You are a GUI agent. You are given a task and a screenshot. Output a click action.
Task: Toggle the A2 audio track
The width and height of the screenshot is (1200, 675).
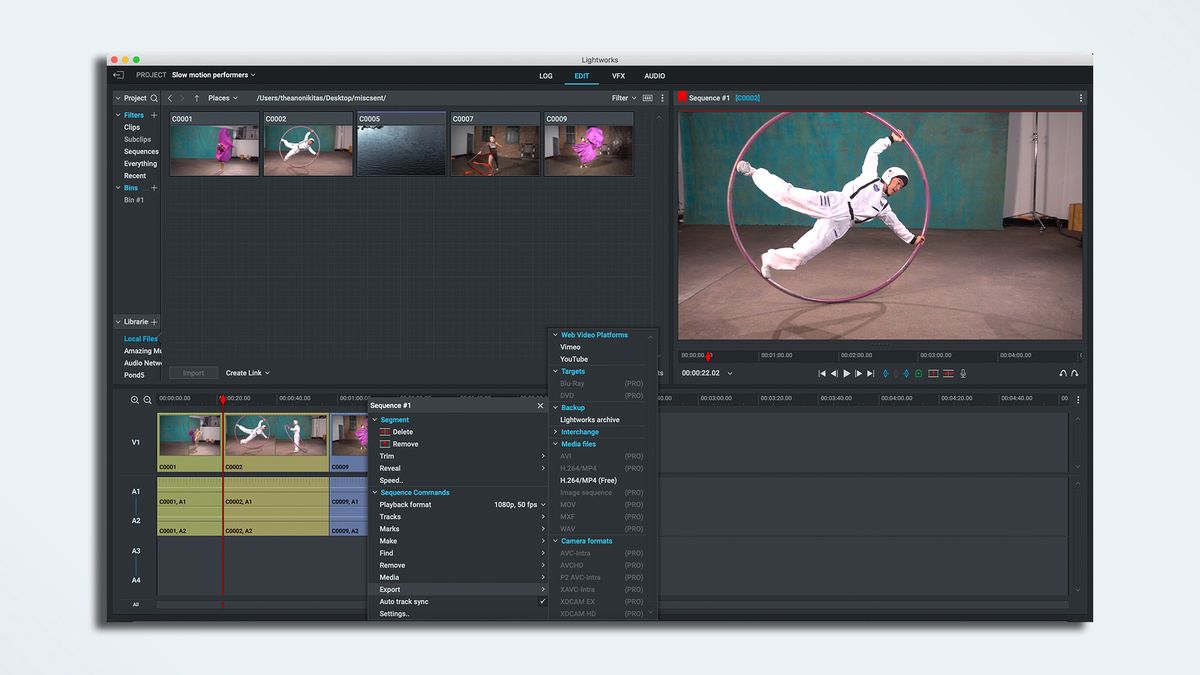tap(136, 521)
